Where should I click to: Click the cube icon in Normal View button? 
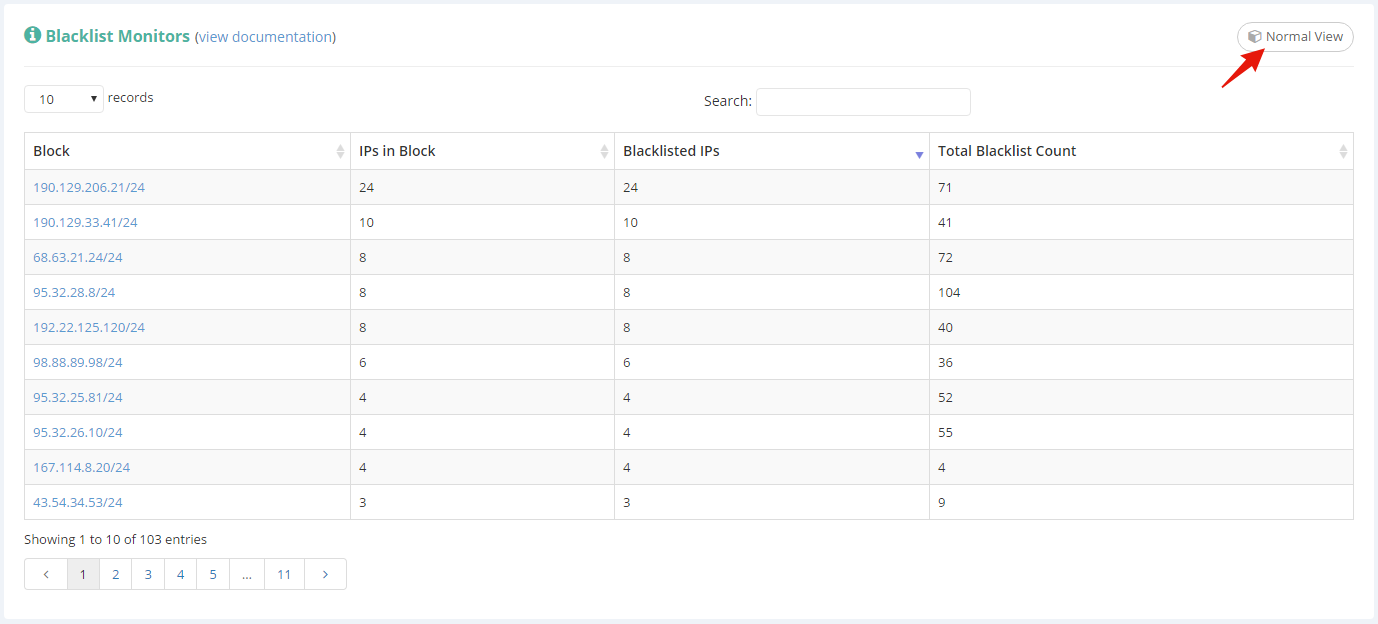1254,37
